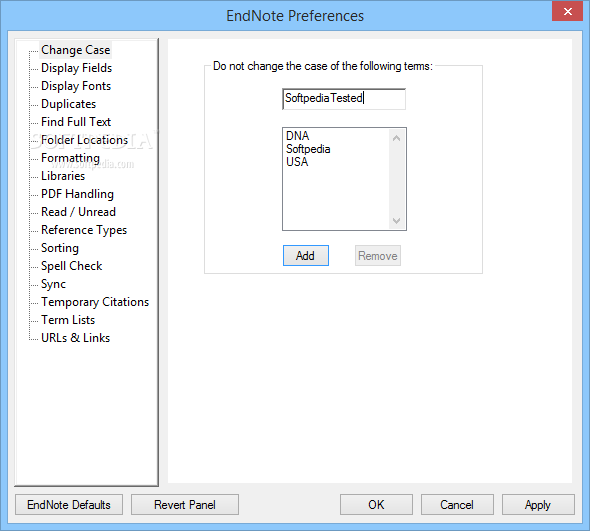Open Temporary Citations preferences
Screen dimensions: 590x531
click(x=95, y=302)
